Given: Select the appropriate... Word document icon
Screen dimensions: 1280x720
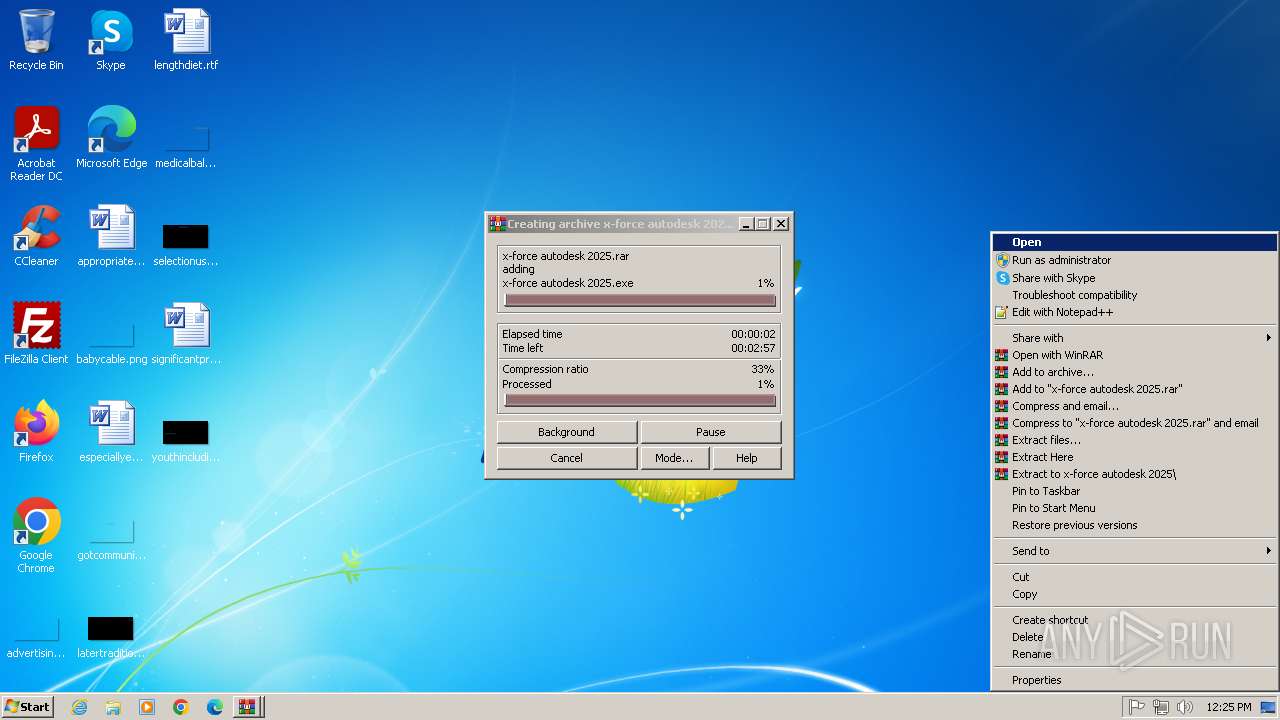Looking at the screenshot, I should [111, 236].
